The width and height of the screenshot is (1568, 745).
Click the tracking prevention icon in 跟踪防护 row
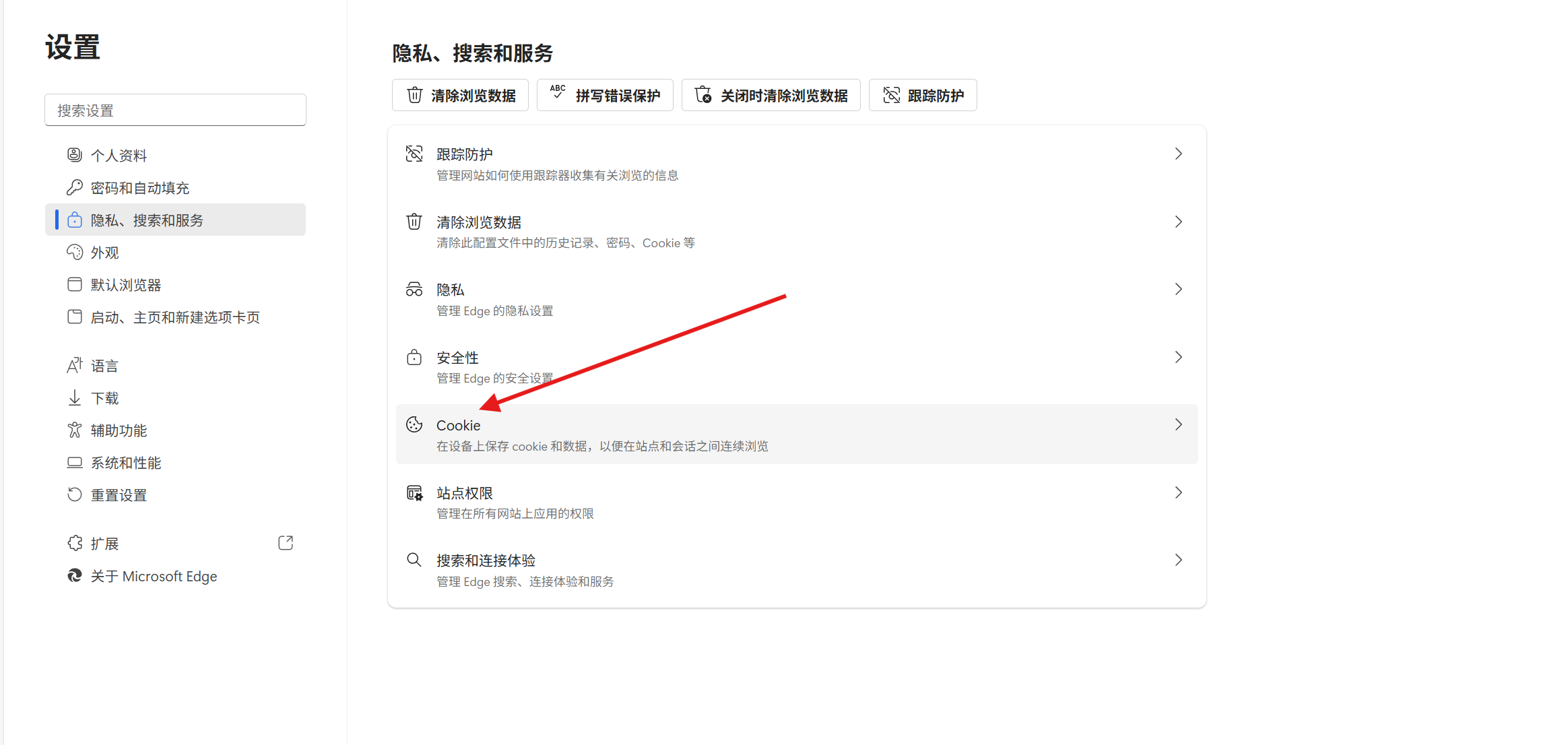(414, 154)
